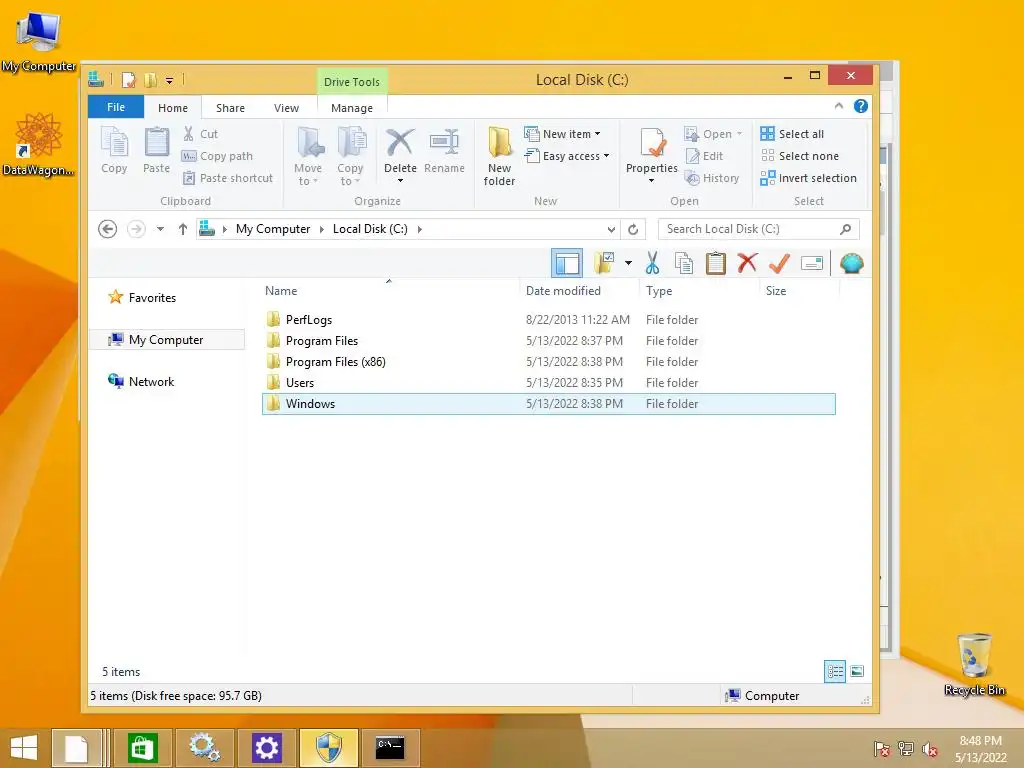Screen dimensions: 1024x768
Task: Click the Forward navigation arrow
Action: (136, 229)
